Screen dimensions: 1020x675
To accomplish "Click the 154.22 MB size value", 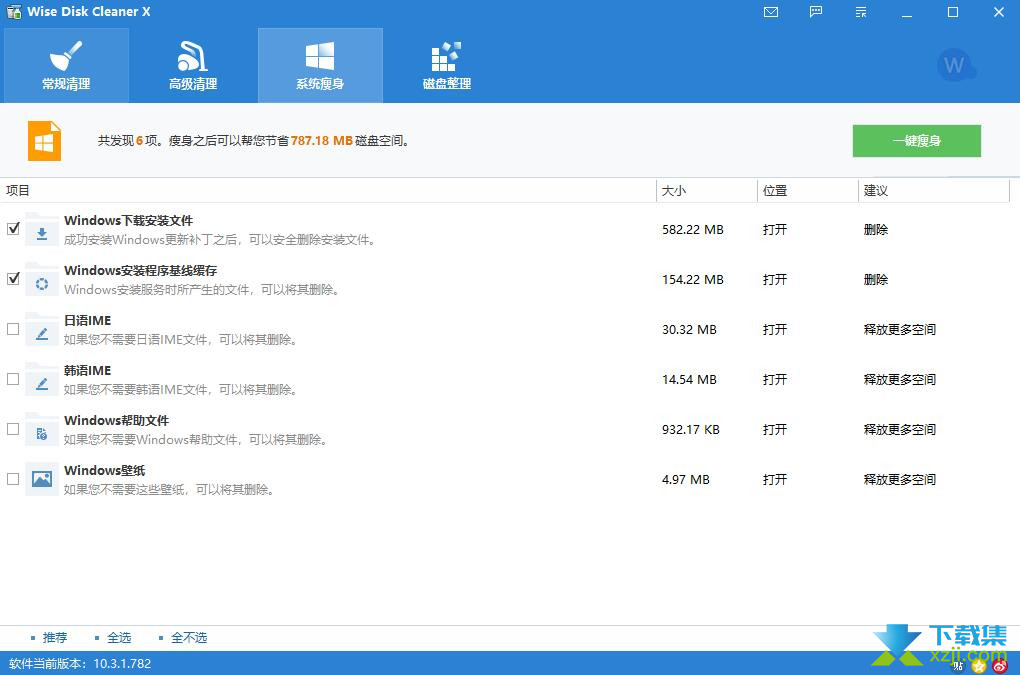I will click(x=693, y=280).
